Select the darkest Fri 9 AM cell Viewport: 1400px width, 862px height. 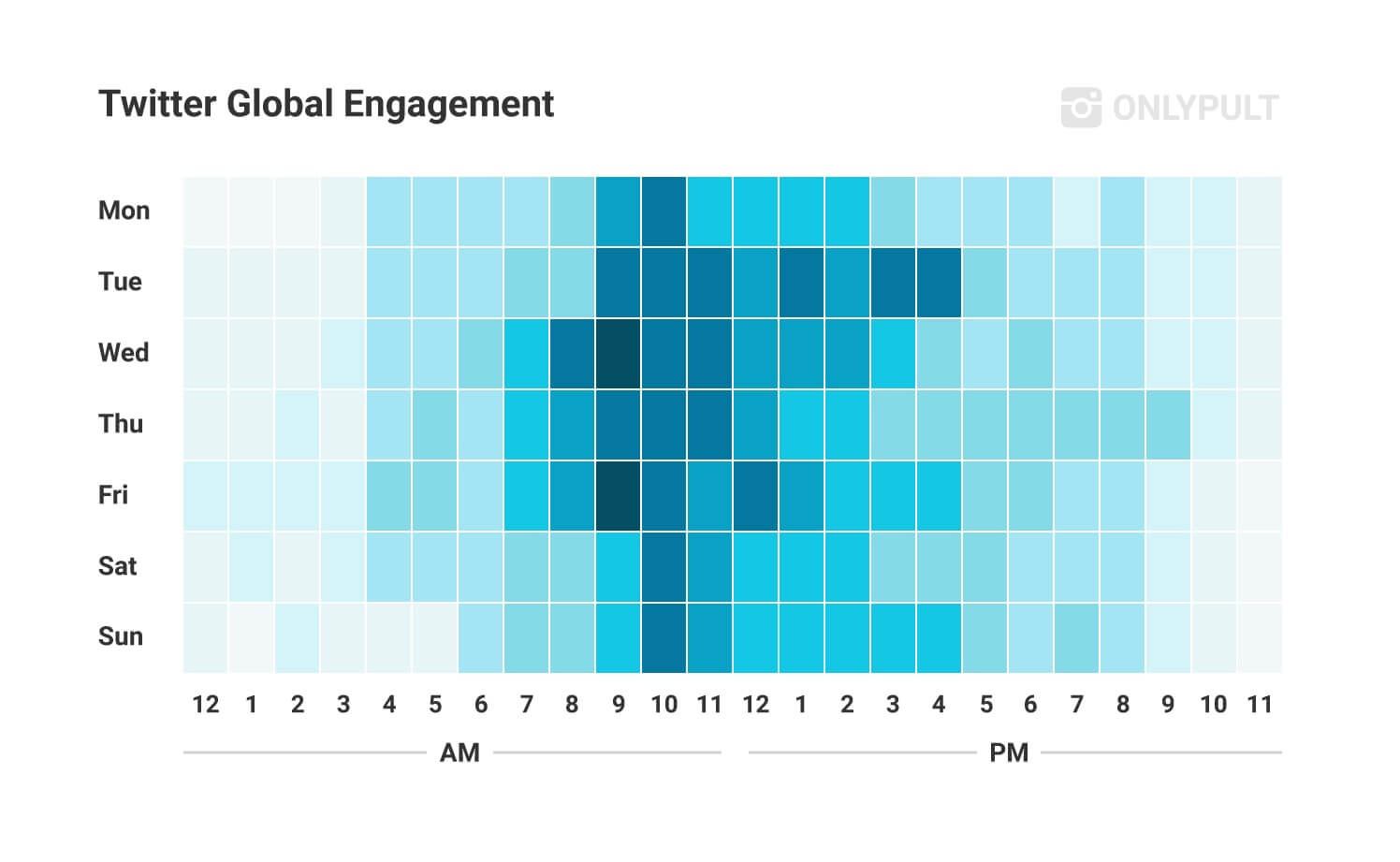click(x=618, y=496)
